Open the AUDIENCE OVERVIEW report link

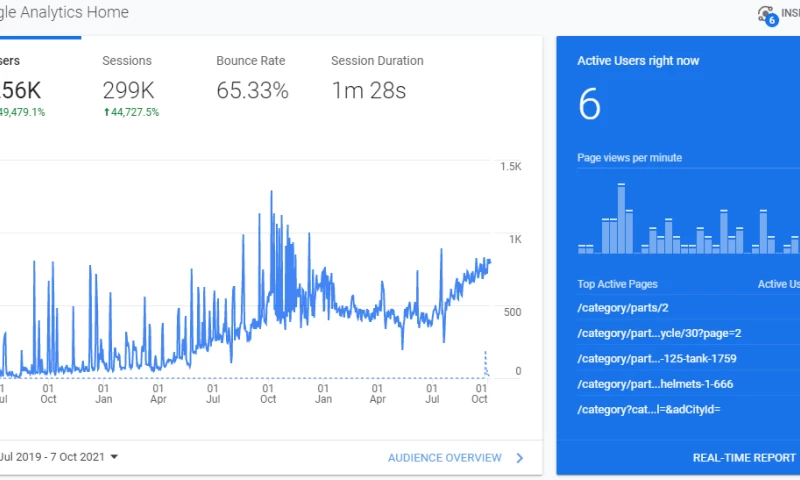(x=445, y=458)
